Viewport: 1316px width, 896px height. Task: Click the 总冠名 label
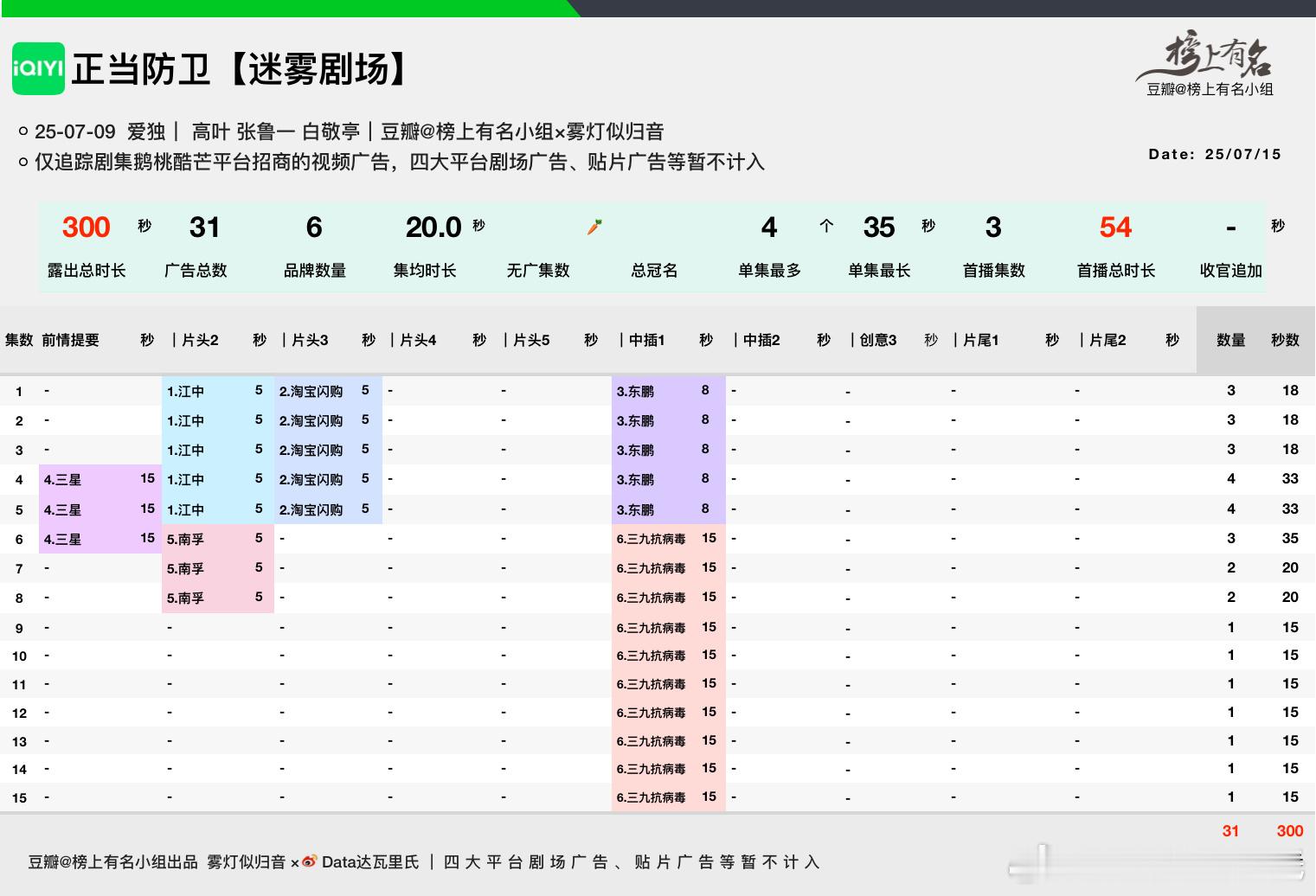click(655, 271)
